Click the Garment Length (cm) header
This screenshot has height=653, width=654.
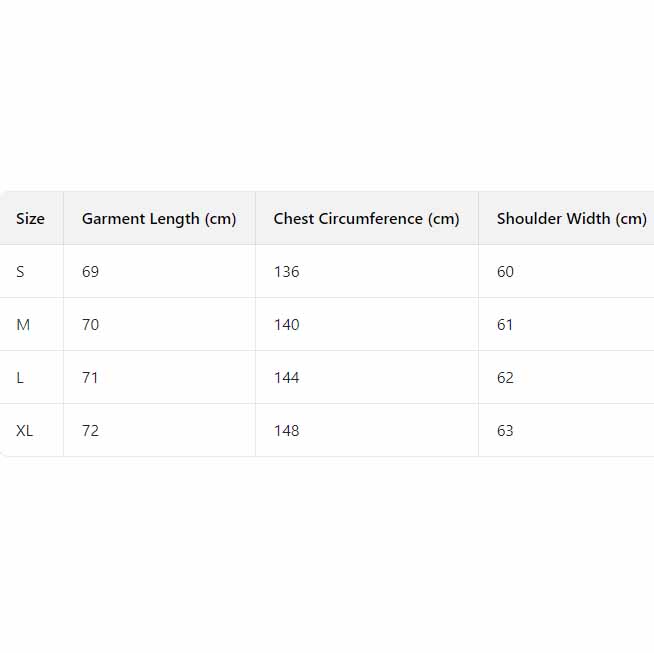(x=159, y=219)
